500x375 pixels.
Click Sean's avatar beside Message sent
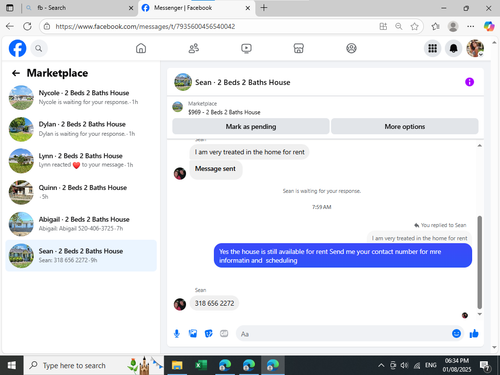(x=180, y=173)
